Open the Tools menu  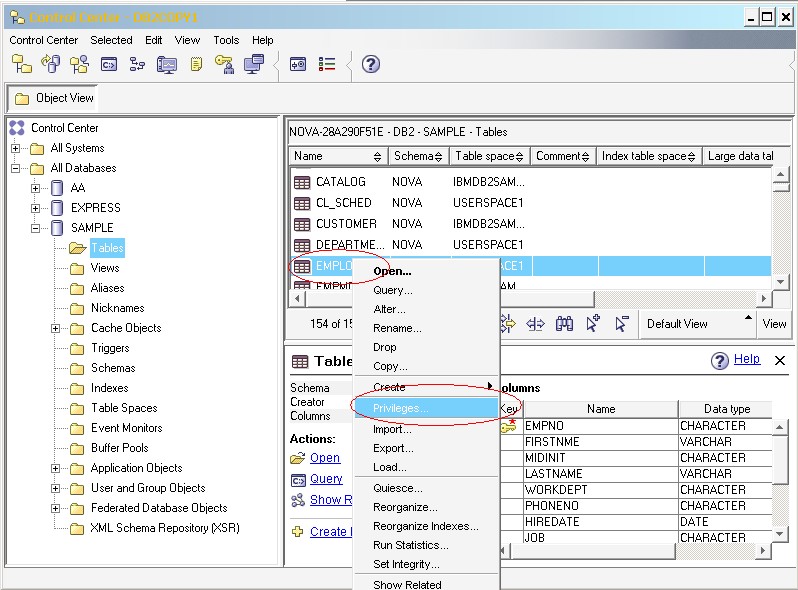(226, 40)
